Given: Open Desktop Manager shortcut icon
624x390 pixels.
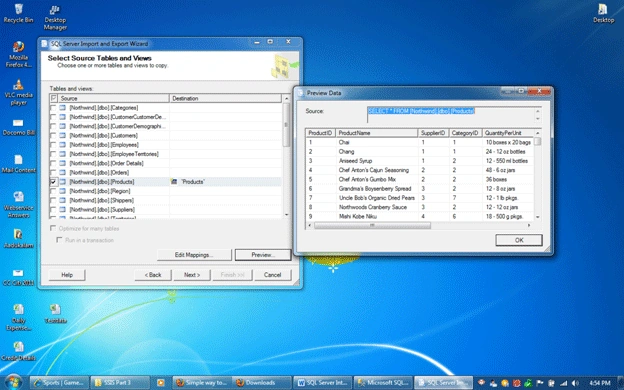Looking at the screenshot, I should pyautogui.click(x=55, y=17).
